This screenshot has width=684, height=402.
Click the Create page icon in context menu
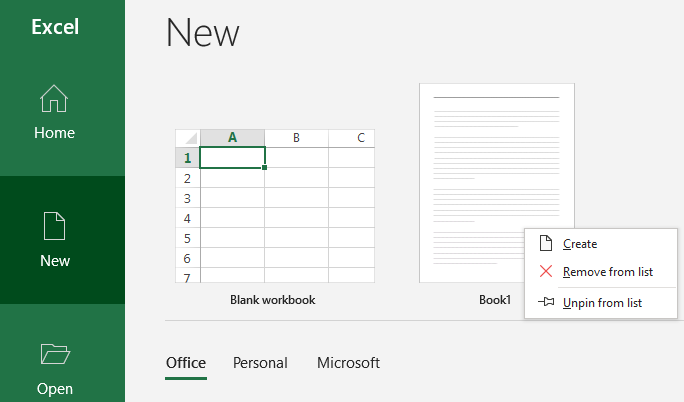pyautogui.click(x=546, y=243)
